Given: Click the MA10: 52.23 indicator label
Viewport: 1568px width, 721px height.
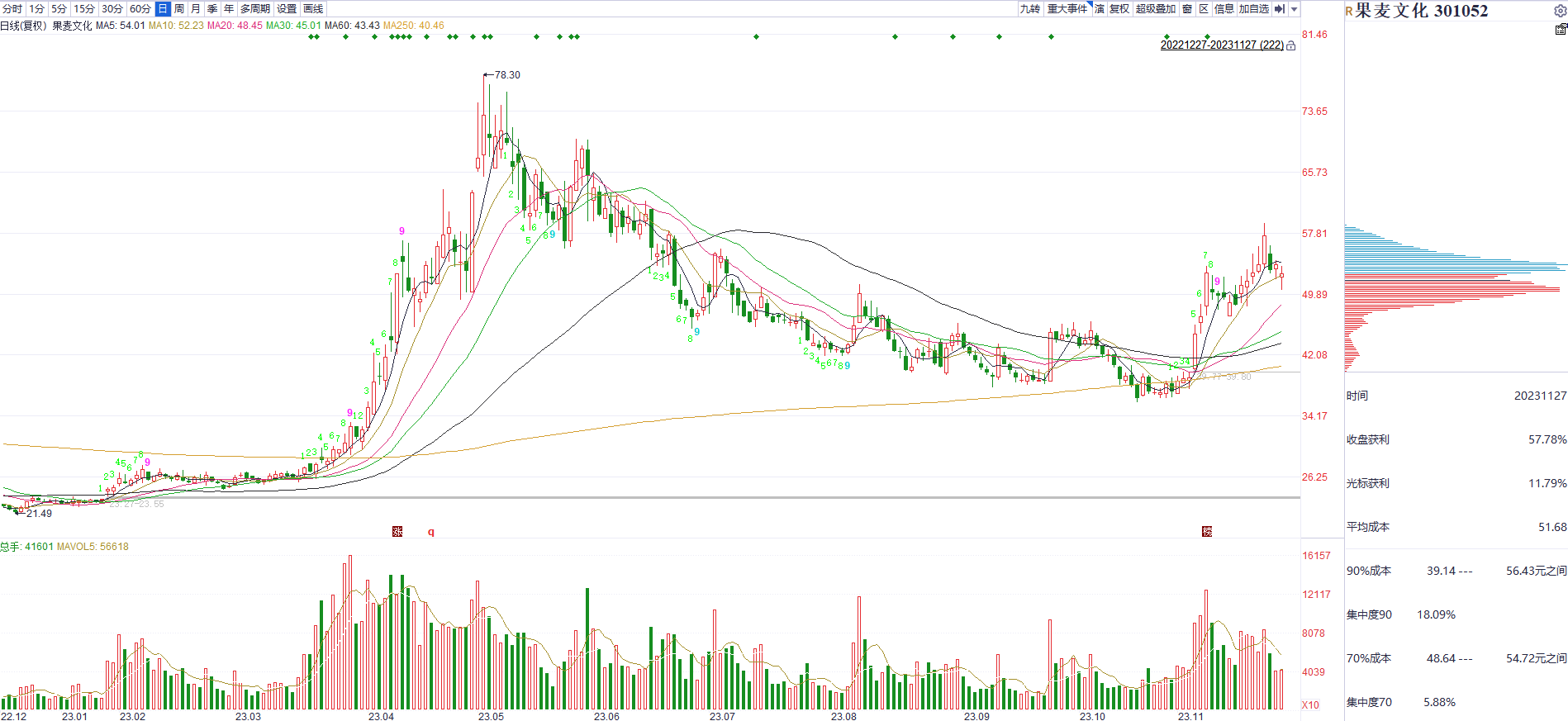Looking at the screenshot, I should tap(176, 26).
